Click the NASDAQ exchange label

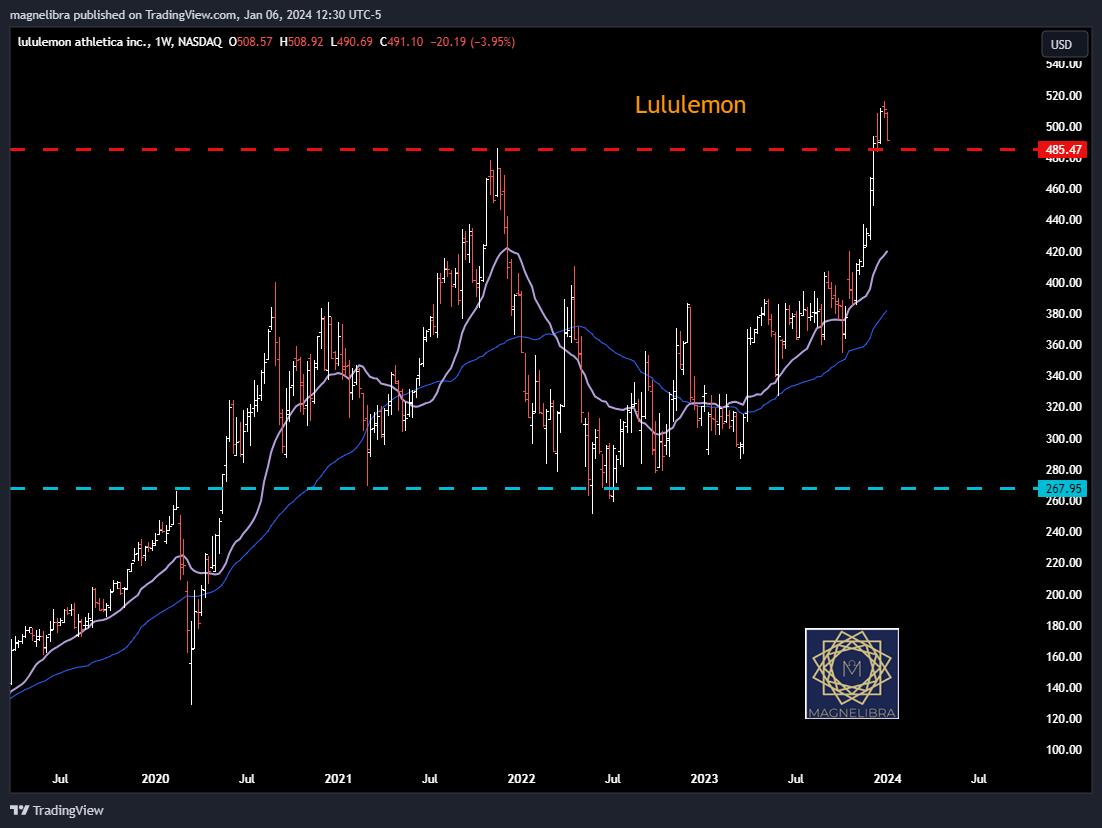200,42
